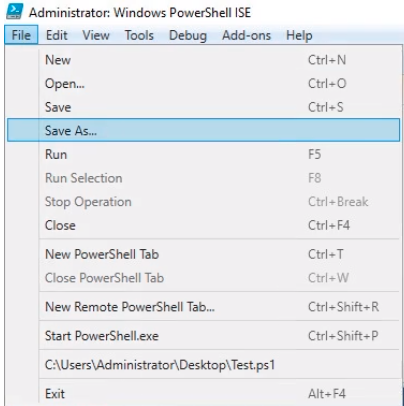The height and width of the screenshot is (406, 404).
Task: Click the PowerShell ISE title bar icon
Action: click(x=15, y=12)
